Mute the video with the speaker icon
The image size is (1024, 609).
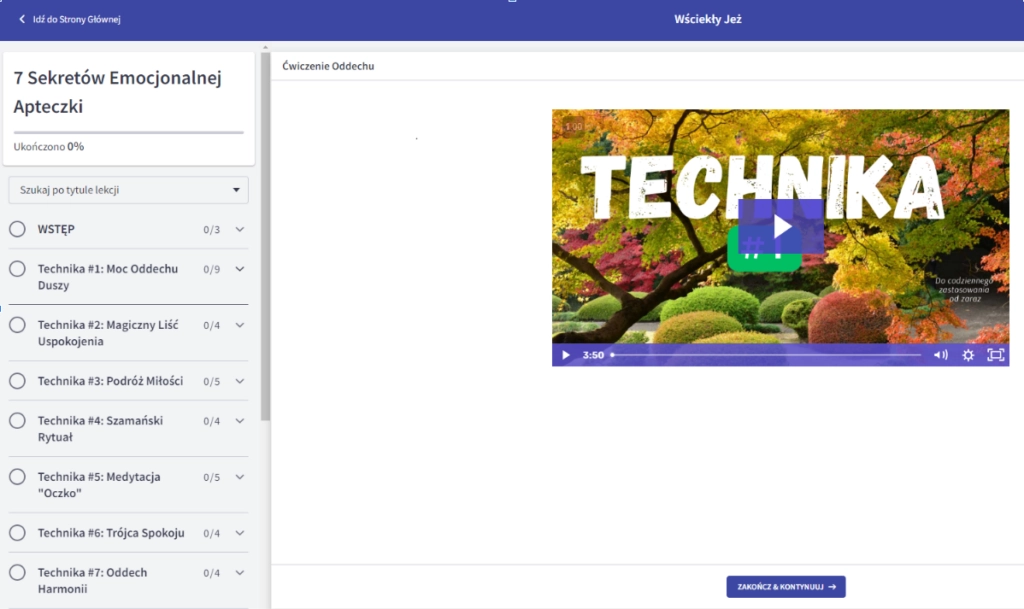pyautogui.click(x=940, y=355)
